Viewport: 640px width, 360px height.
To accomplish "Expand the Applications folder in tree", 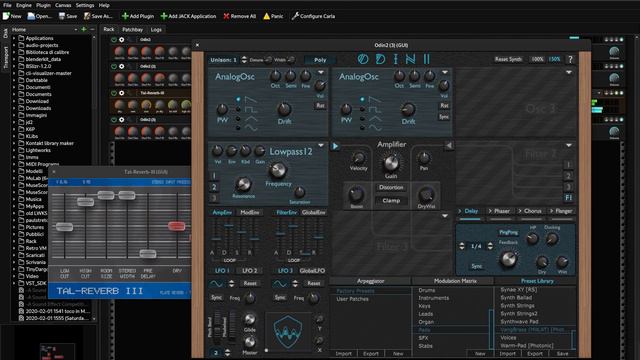I will point(14,38).
